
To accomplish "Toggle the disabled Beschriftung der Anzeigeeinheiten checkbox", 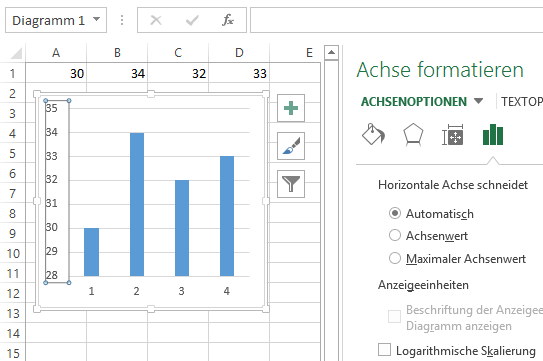I will pyautogui.click(x=394, y=316).
